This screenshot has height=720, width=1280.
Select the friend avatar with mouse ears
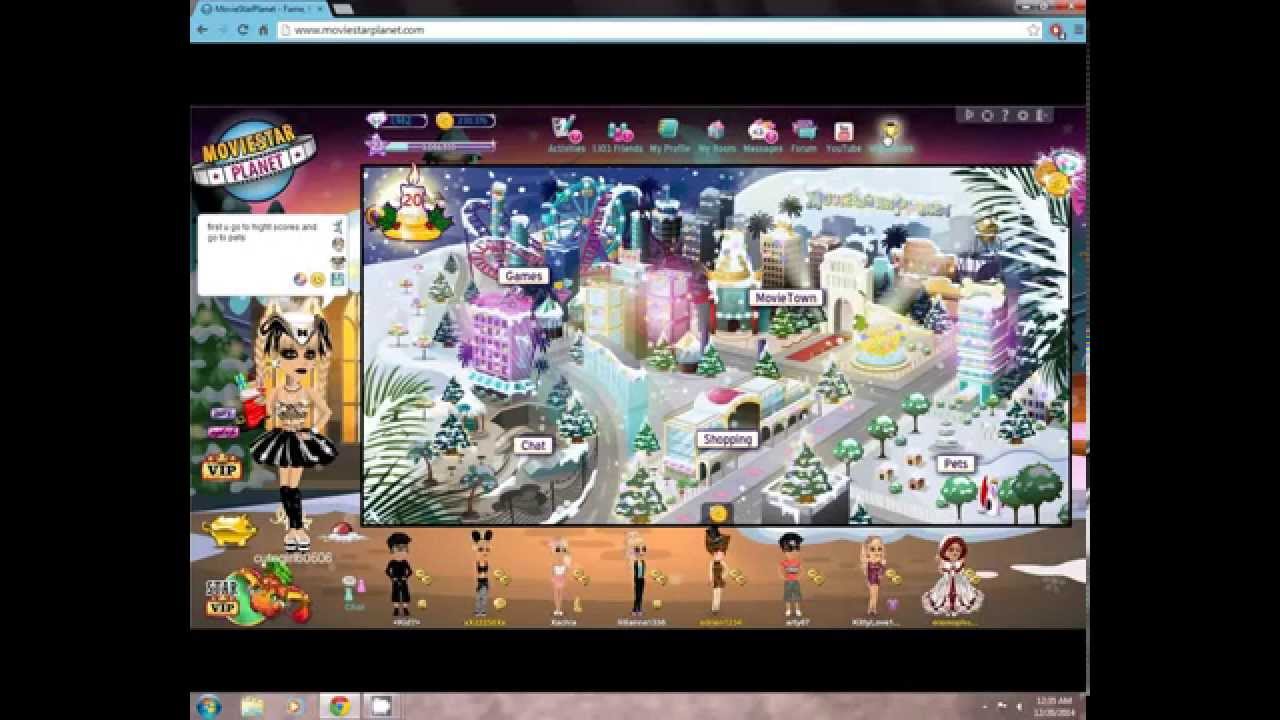click(x=482, y=574)
